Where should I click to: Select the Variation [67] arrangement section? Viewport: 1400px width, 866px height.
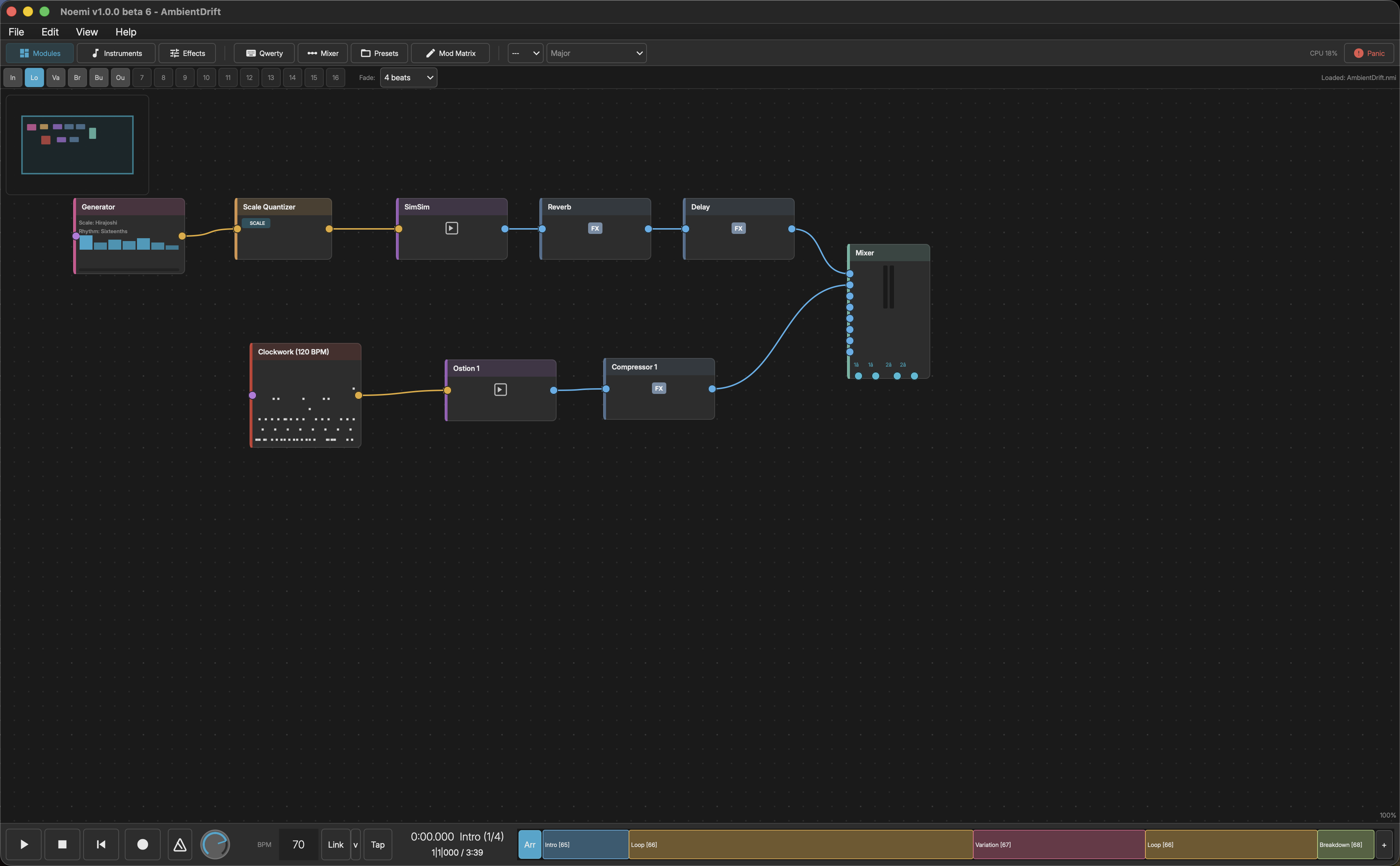coord(1059,844)
